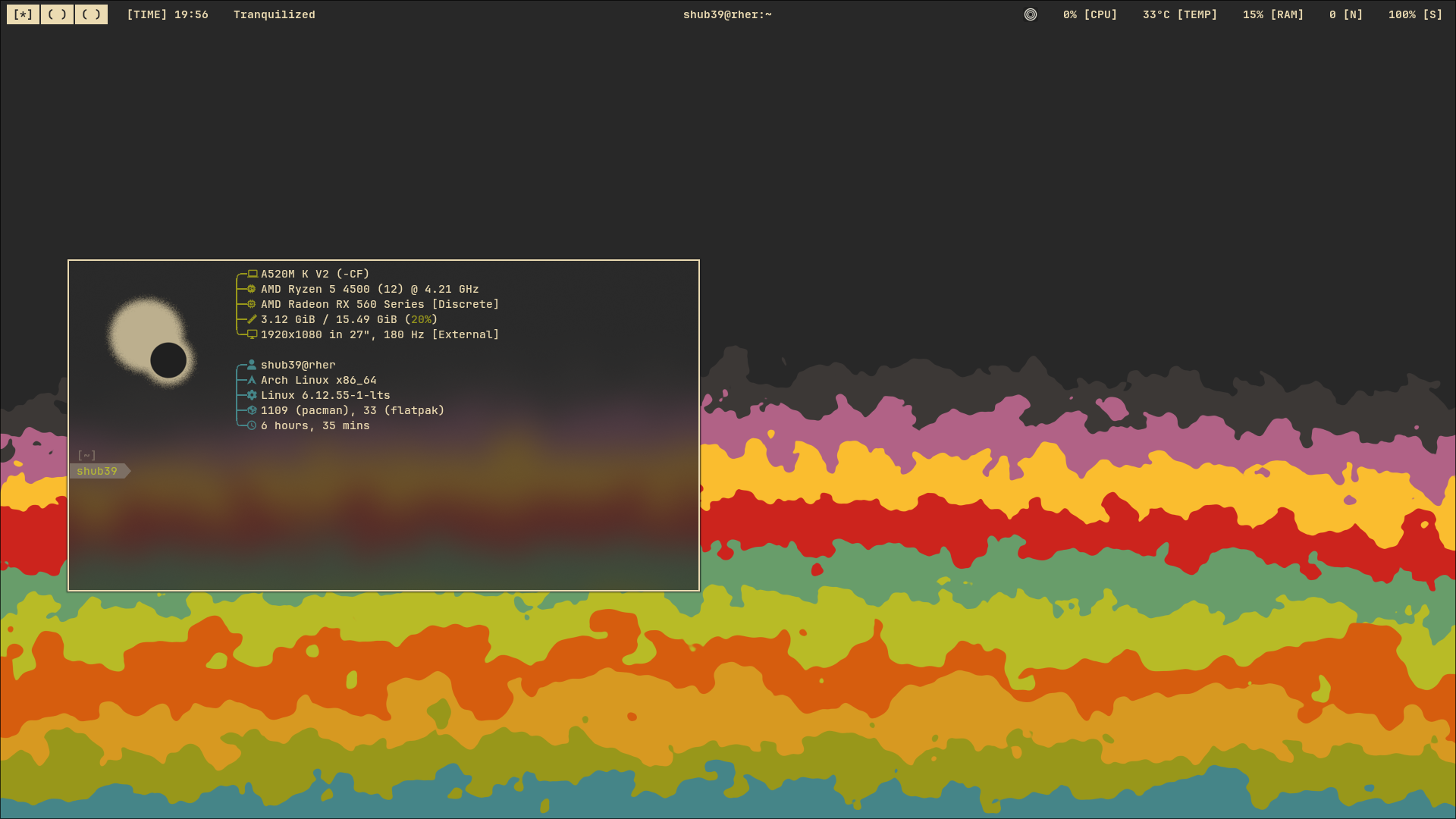Viewport: 1456px width, 819px height.
Task: Click the gear icon beside the Linux kernel version
Action: (252, 395)
